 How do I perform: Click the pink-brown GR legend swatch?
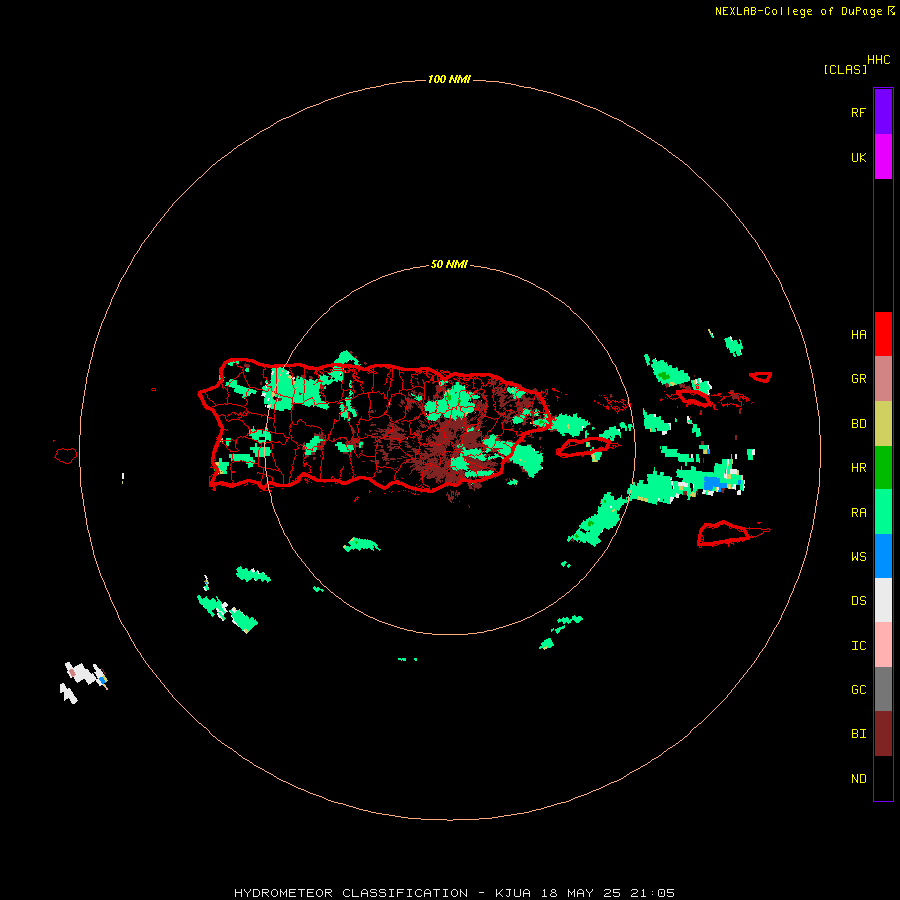(883, 379)
